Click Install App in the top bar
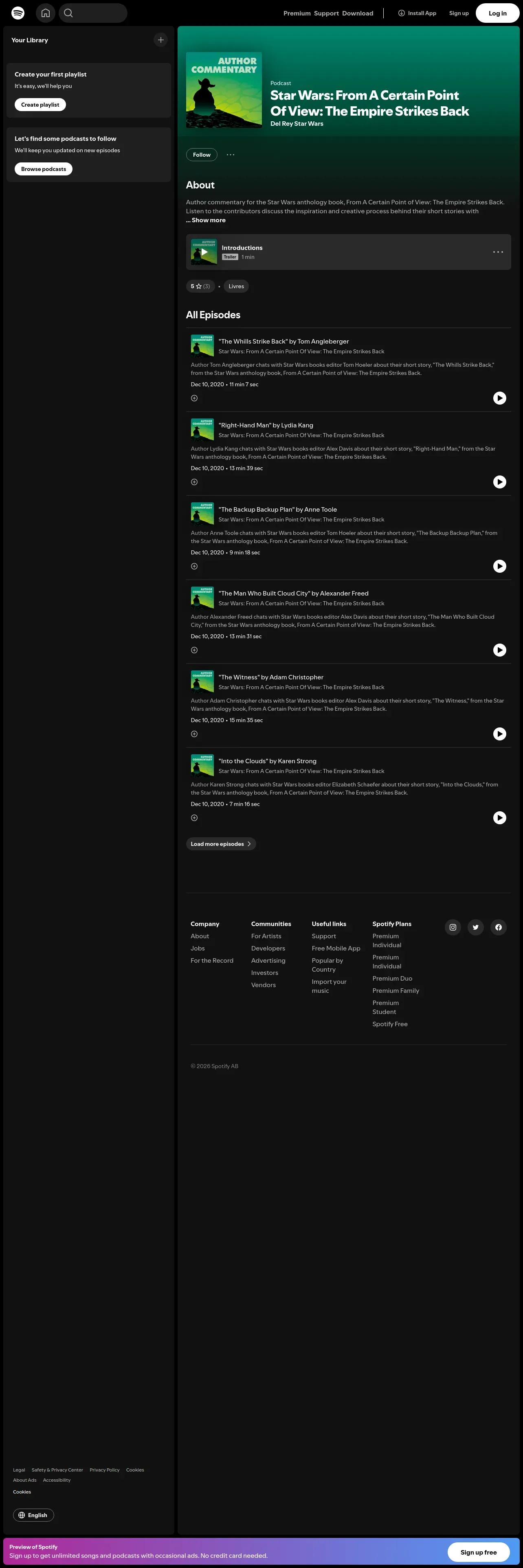Image resolution: width=523 pixels, height=1568 pixels. [x=417, y=13]
